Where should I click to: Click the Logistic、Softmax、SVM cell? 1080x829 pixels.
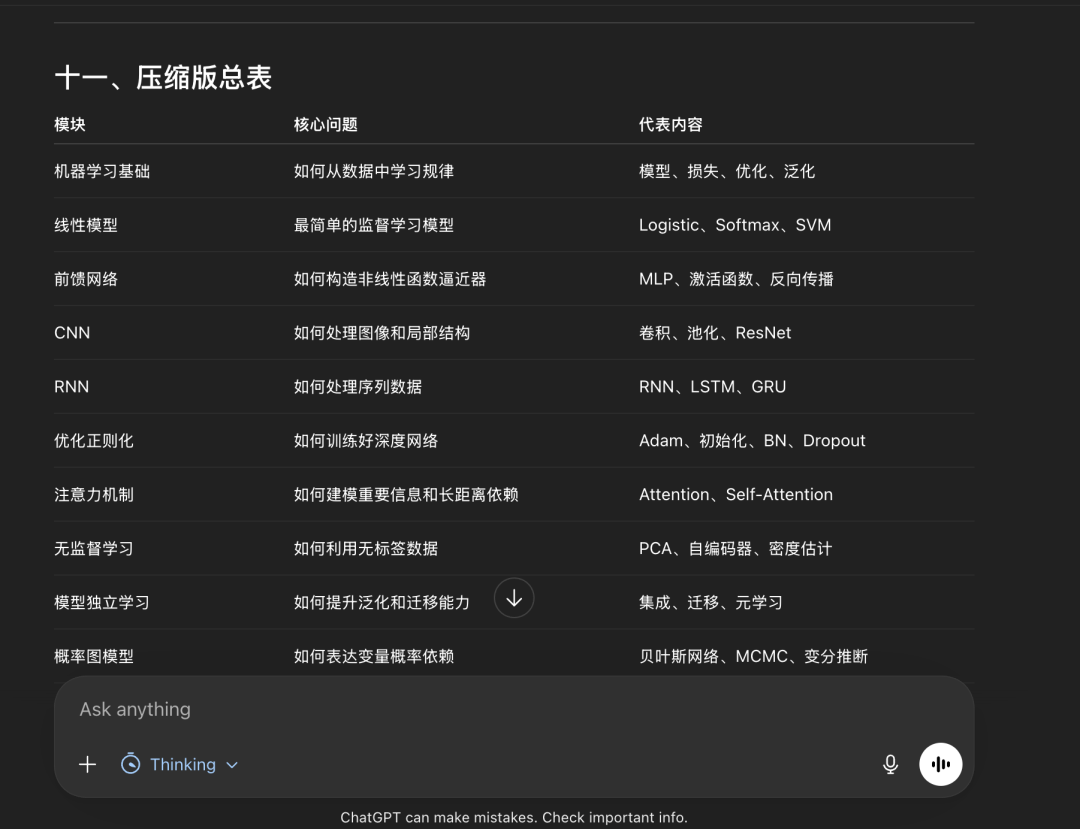coord(735,224)
